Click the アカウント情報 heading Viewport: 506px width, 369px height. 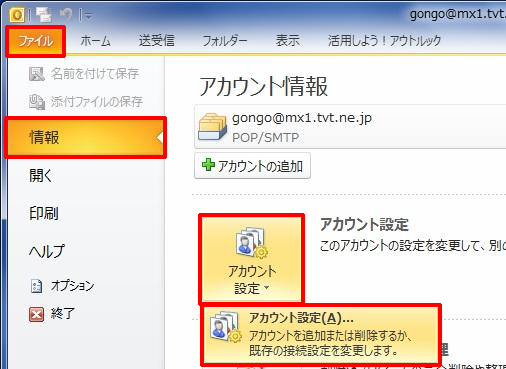coord(264,87)
